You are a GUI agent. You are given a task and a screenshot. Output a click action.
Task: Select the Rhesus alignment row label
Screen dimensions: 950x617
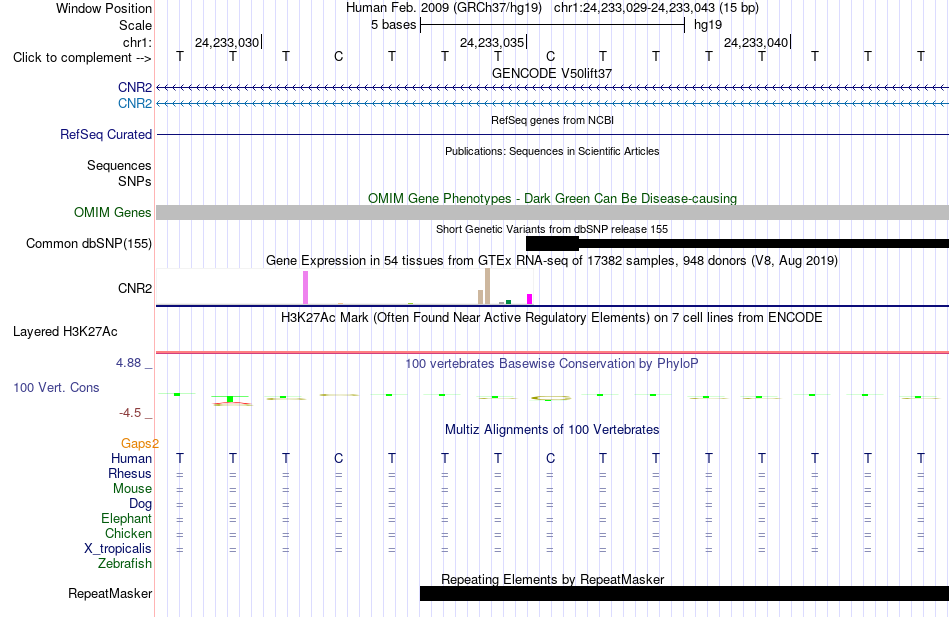[130, 473]
